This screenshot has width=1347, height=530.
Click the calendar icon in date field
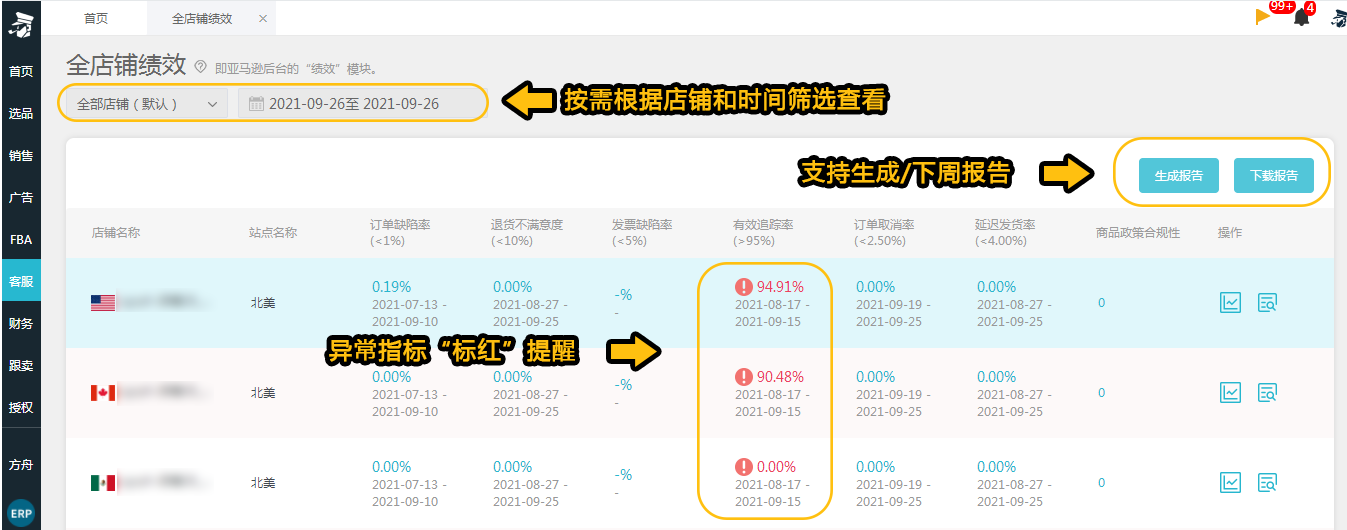pyautogui.click(x=256, y=103)
